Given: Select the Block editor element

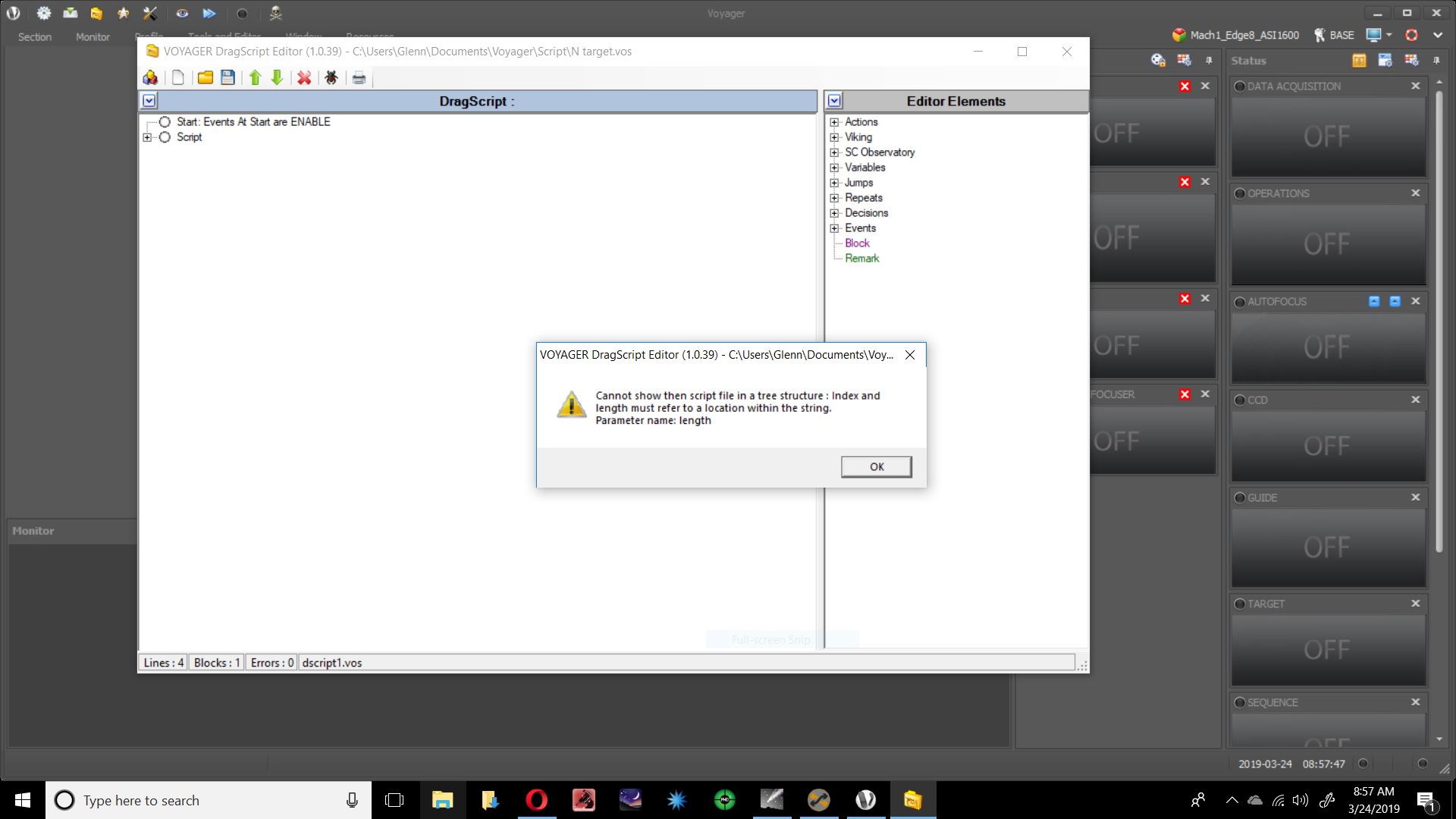Looking at the screenshot, I should point(857,243).
